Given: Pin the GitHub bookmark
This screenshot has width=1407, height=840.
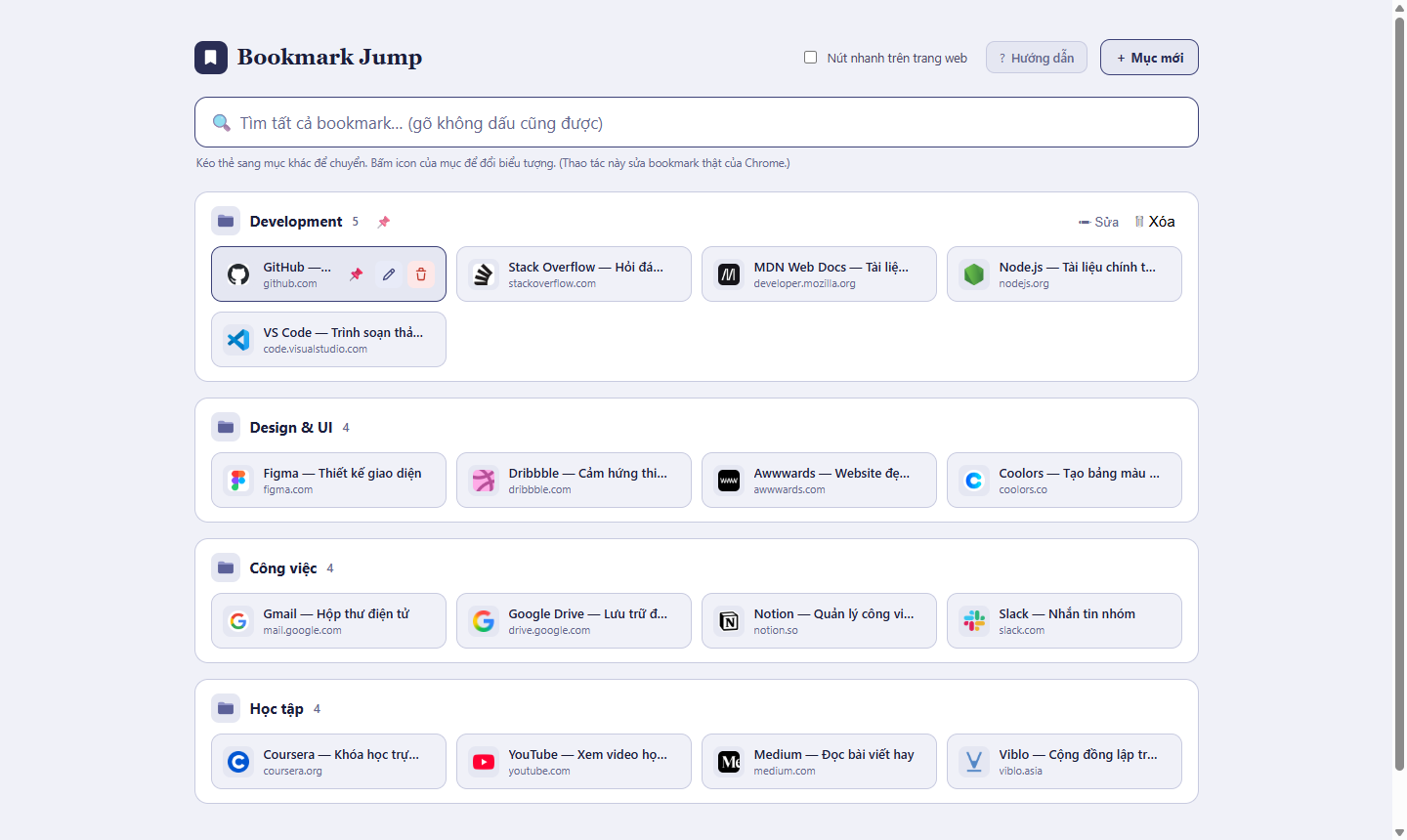Looking at the screenshot, I should click(x=357, y=274).
